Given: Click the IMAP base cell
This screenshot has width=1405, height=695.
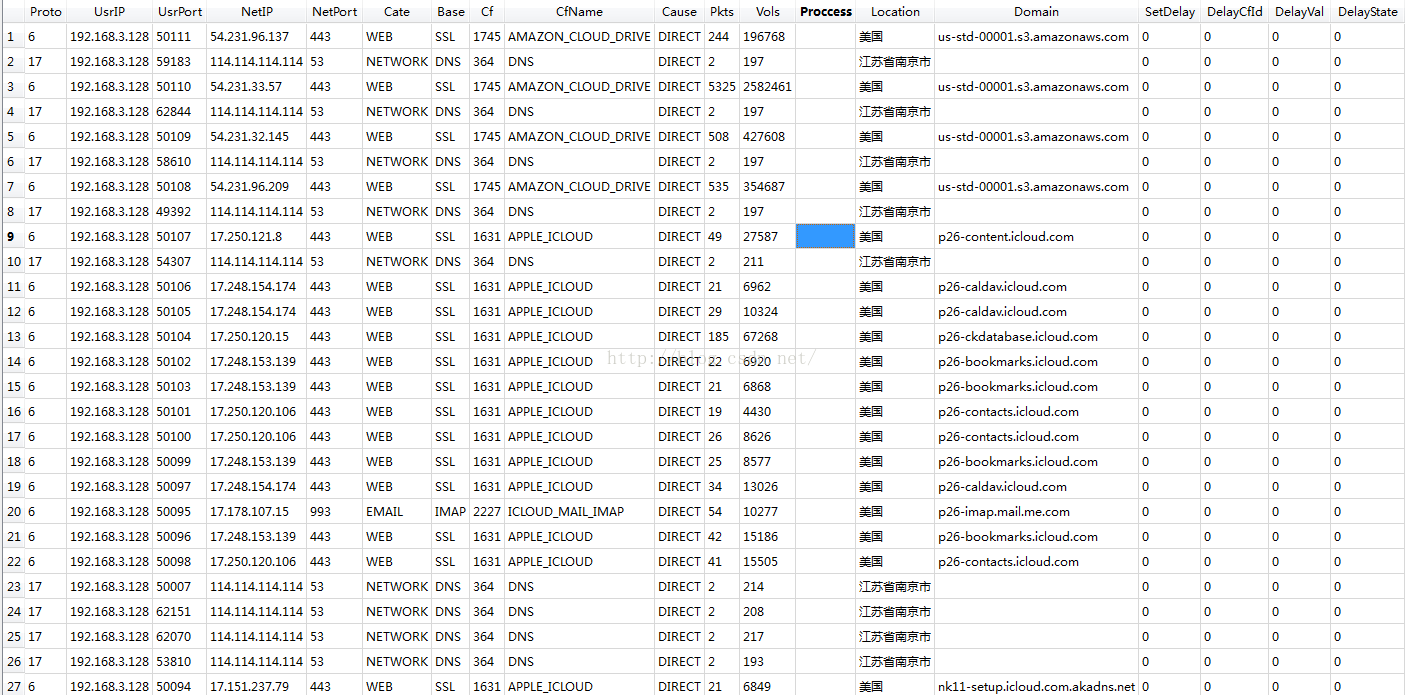Looking at the screenshot, I should coord(451,512).
